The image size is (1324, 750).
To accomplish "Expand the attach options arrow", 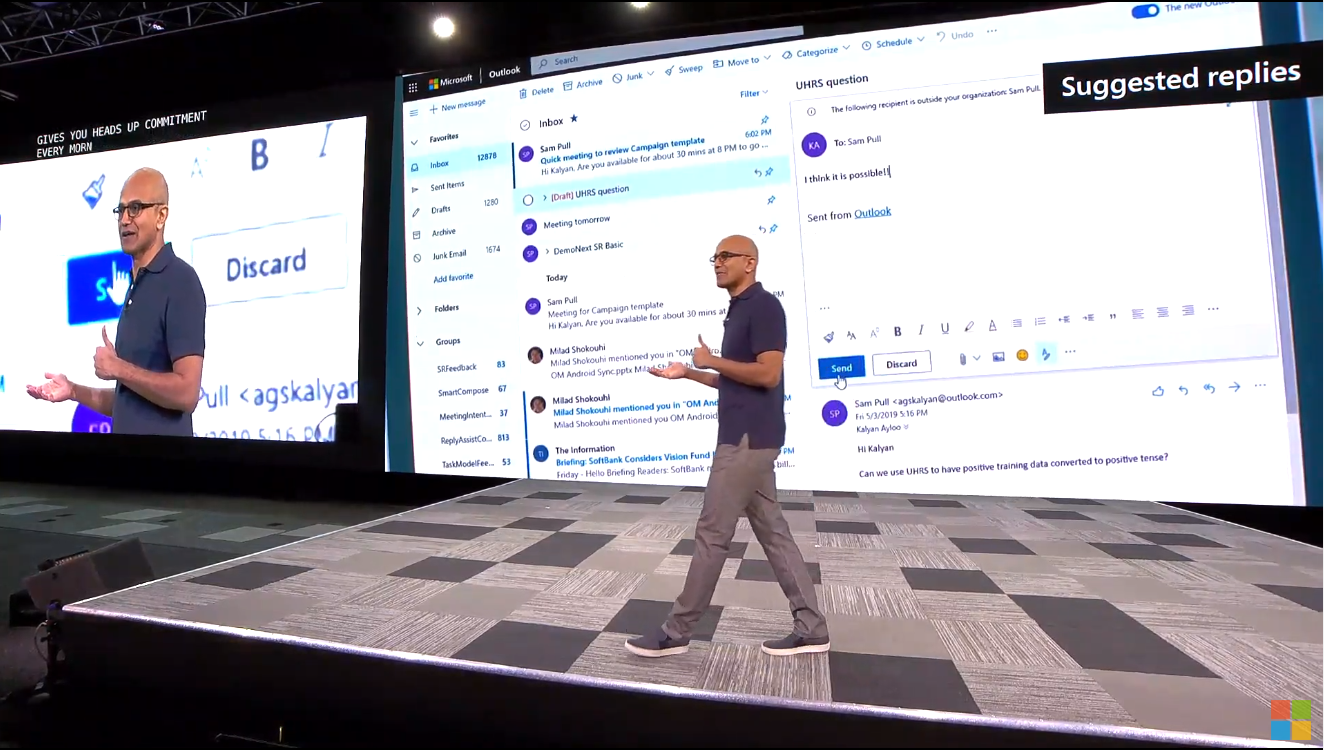I will [x=976, y=357].
